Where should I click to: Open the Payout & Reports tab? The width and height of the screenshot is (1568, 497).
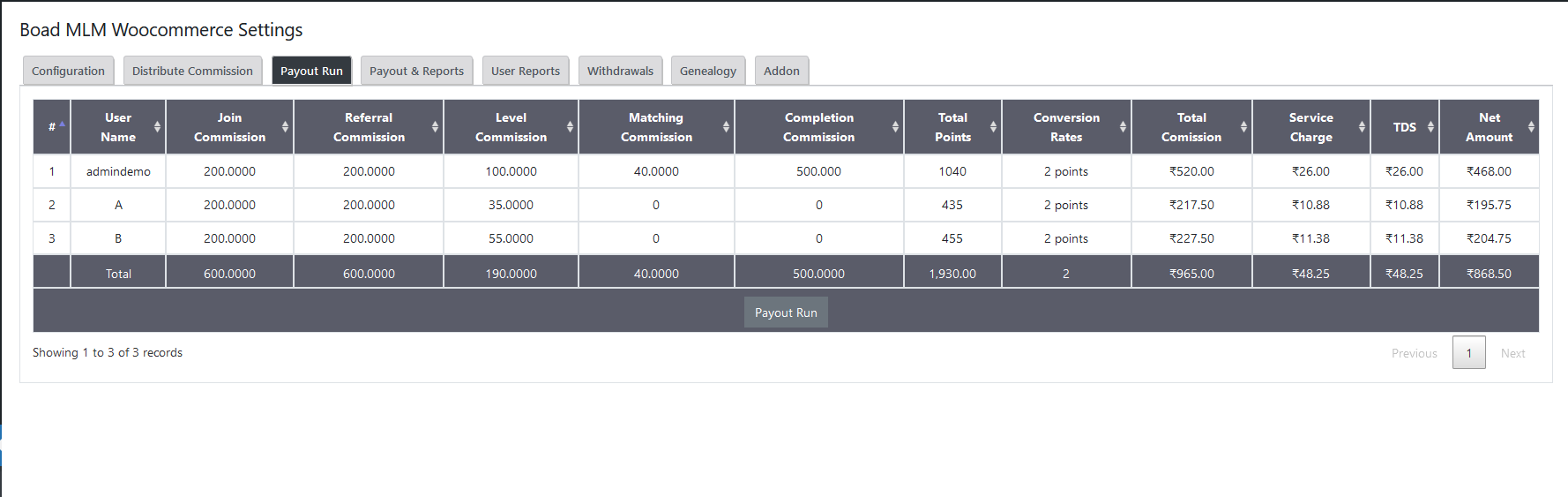416,71
